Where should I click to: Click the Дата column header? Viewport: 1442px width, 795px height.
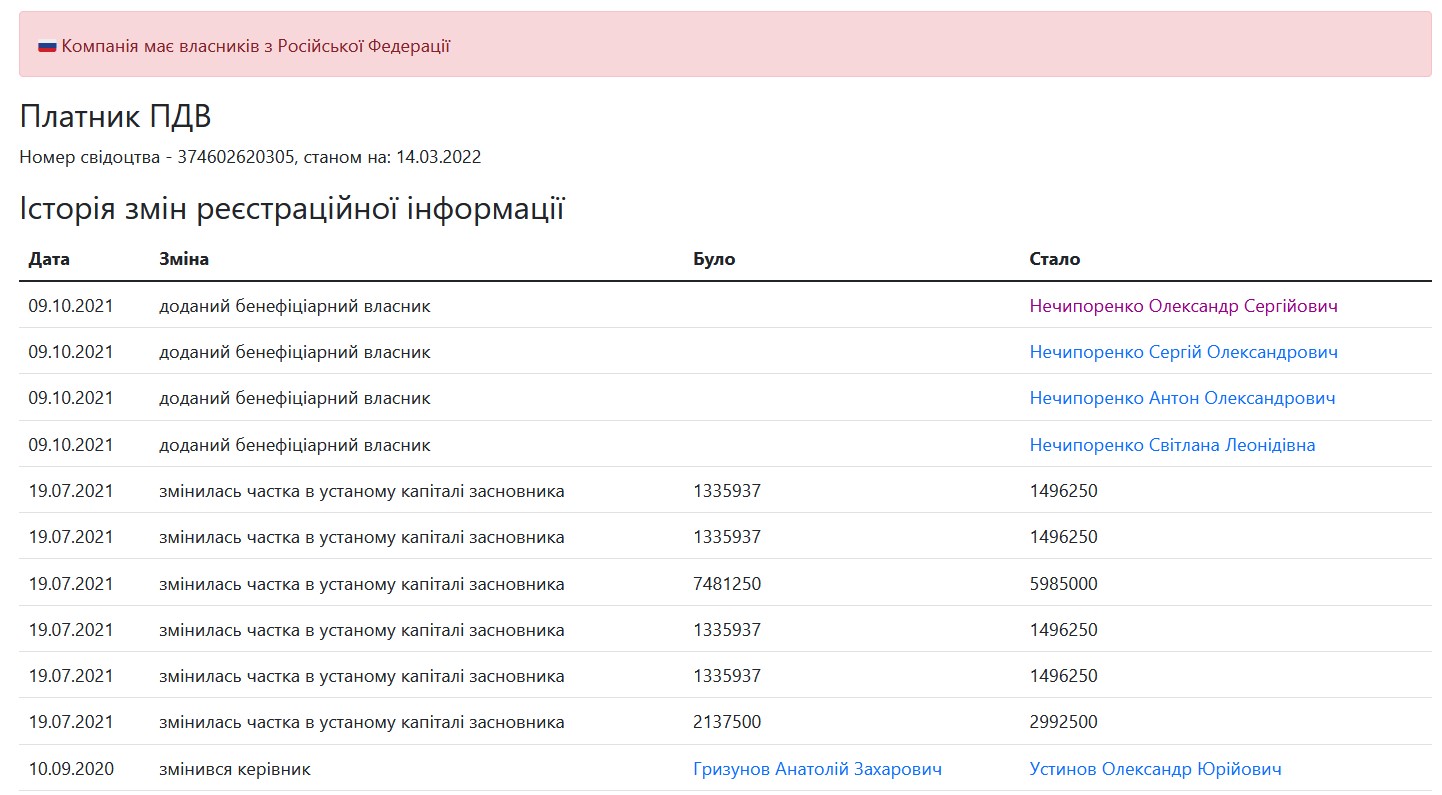(x=49, y=259)
